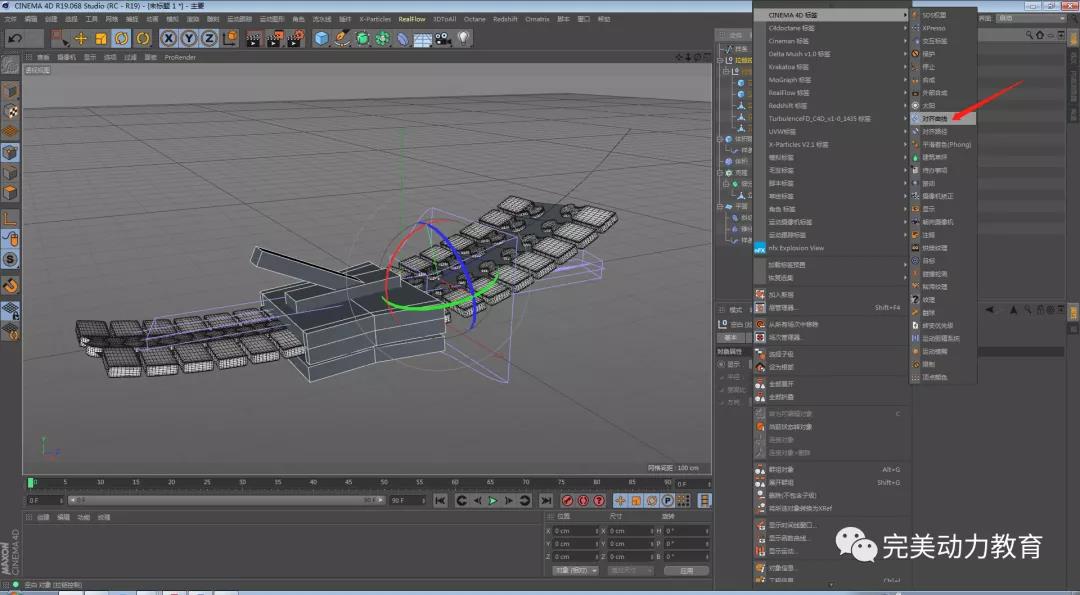The image size is (1080, 595).
Task: Click the apply button in the coordinates panel
Action: point(686,570)
